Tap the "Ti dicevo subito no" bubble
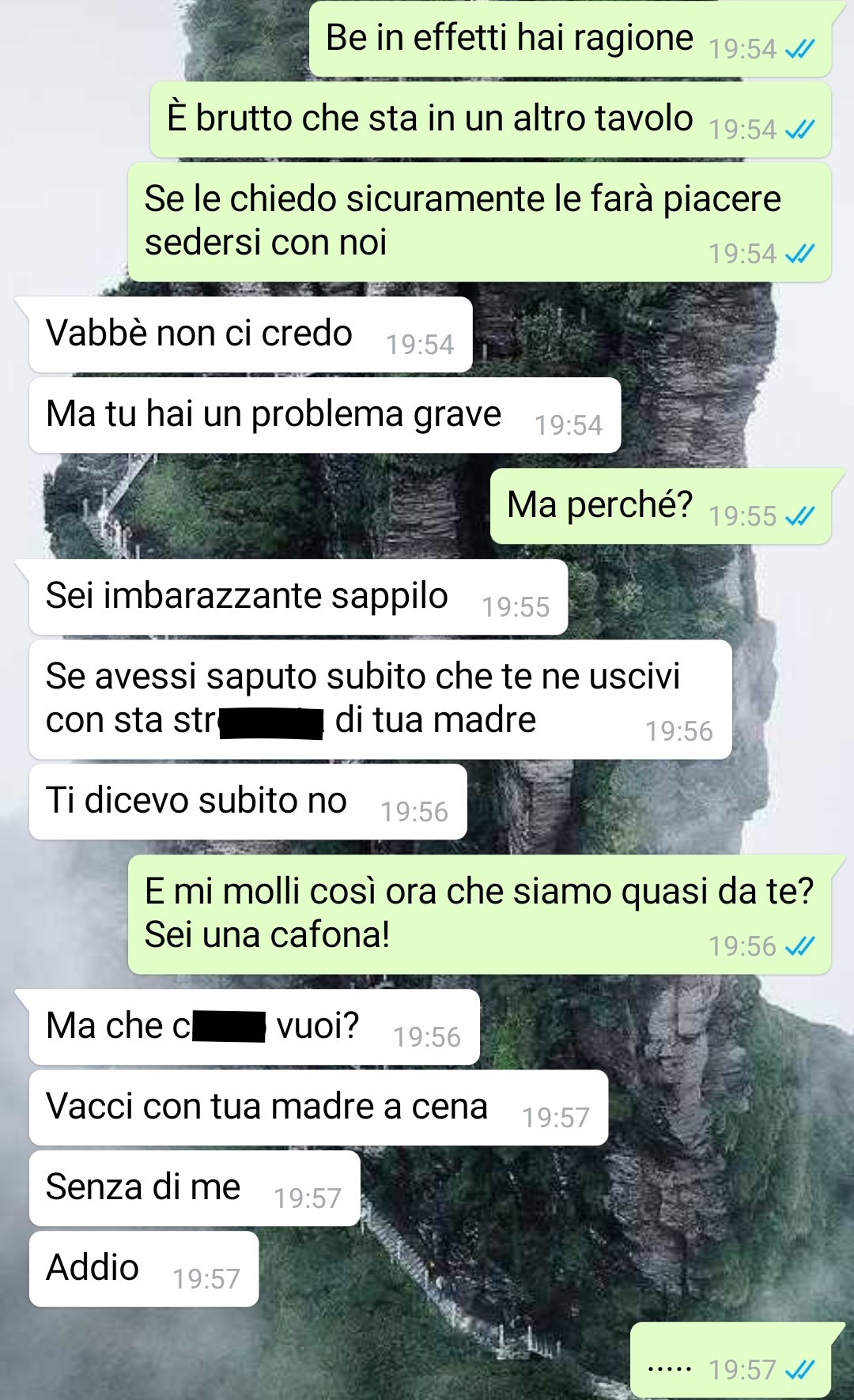Image resolution: width=854 pixels, height=1400 pixels. (248, 802)
